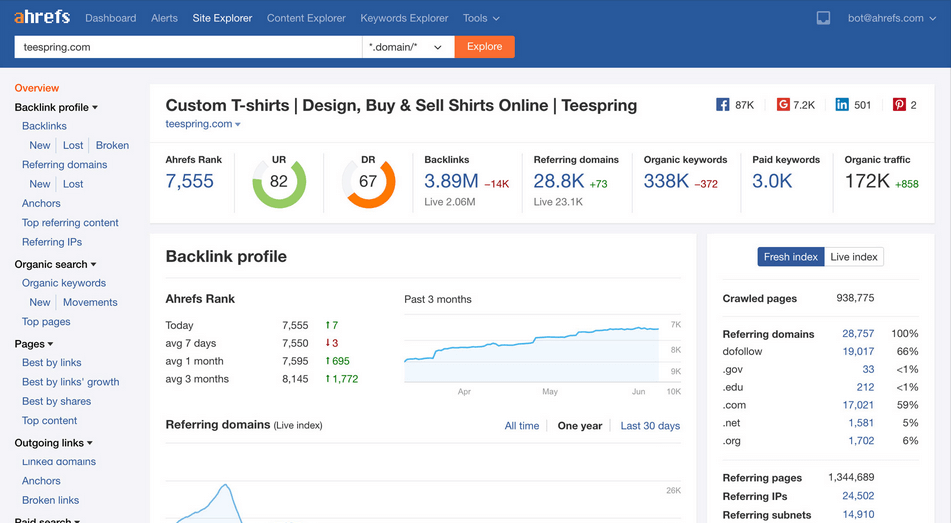Click the orange Explore button

[484, 47]
